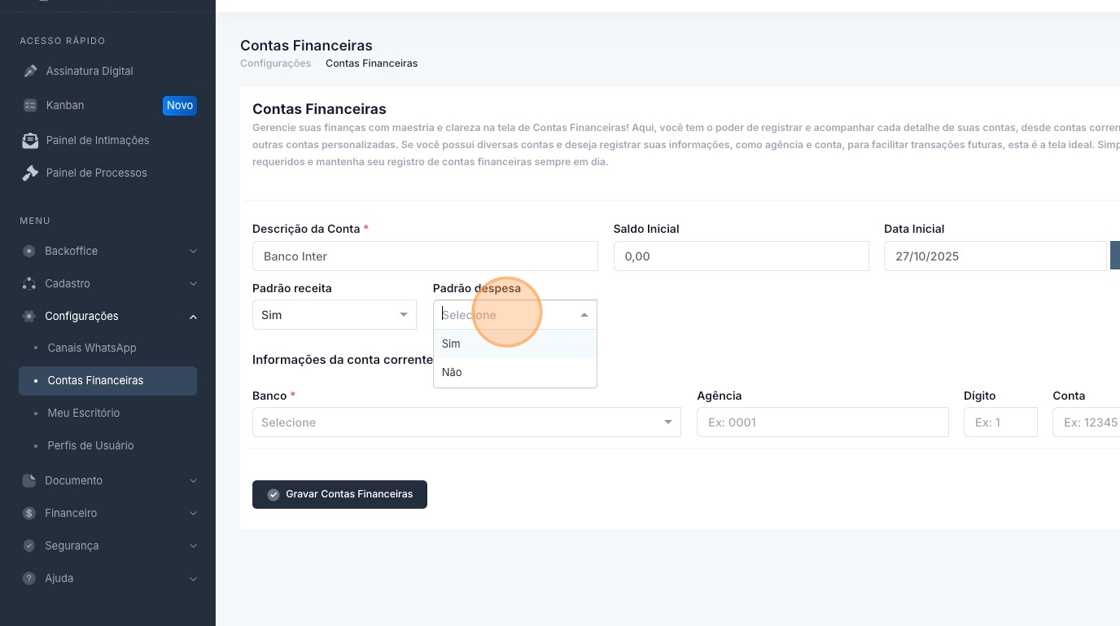
Task: Click the Backoffice sidebar icon
Action: 29,251
